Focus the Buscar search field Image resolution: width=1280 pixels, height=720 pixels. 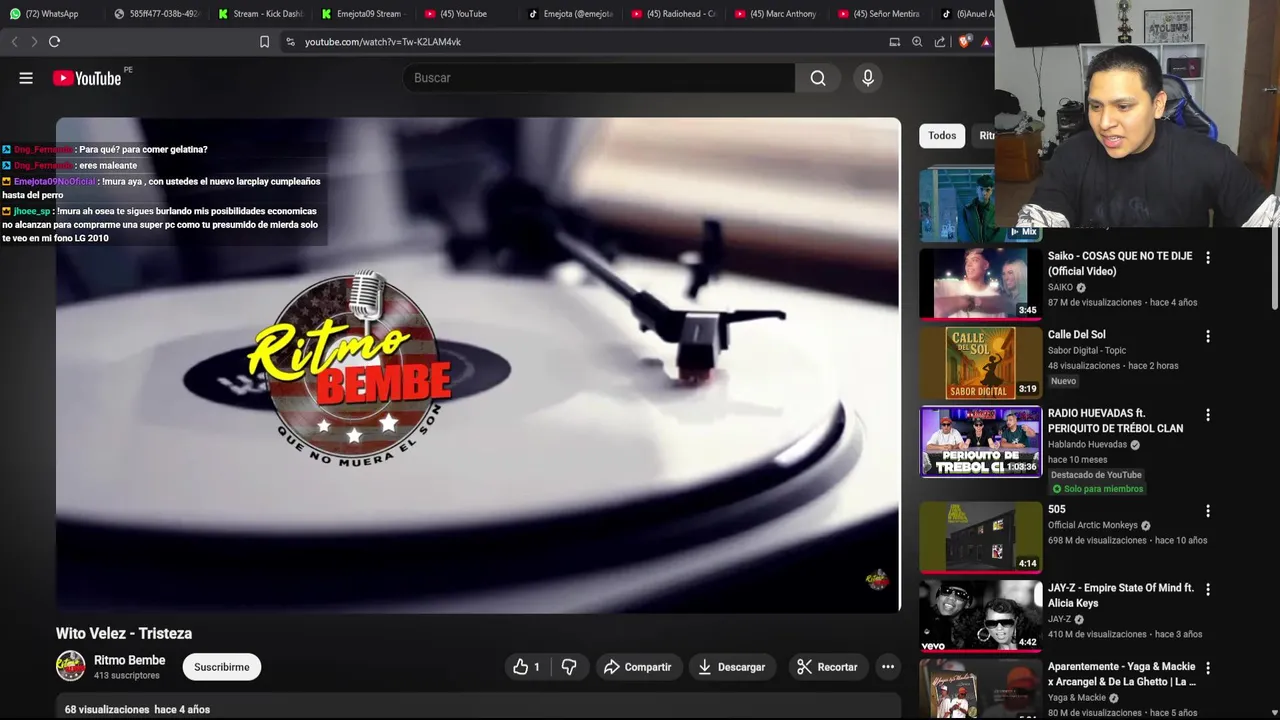[599, 78]
